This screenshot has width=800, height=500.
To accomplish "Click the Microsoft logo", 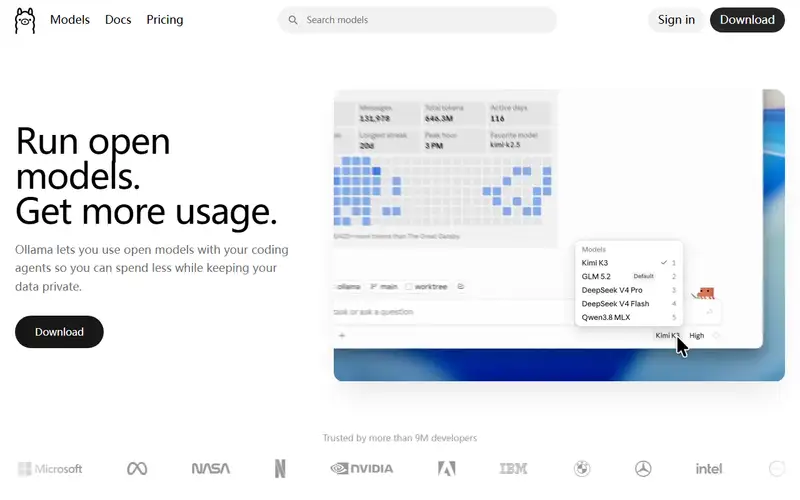I will click(x=50, y=468).
